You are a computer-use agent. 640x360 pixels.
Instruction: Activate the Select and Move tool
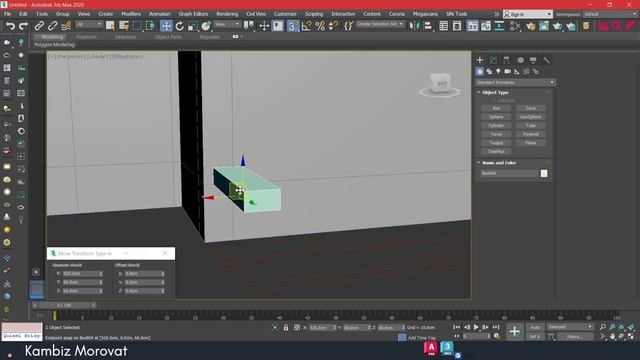pos(166,26)
